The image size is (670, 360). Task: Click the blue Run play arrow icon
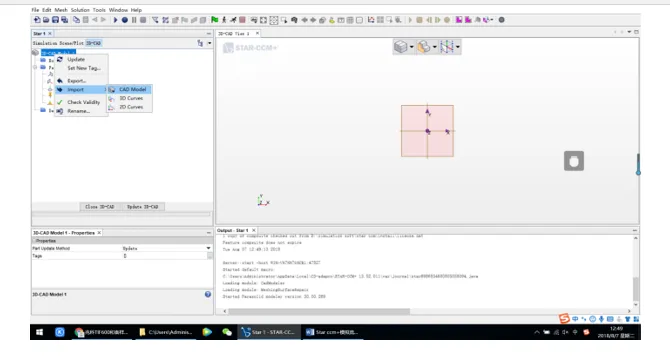point(115,20)
